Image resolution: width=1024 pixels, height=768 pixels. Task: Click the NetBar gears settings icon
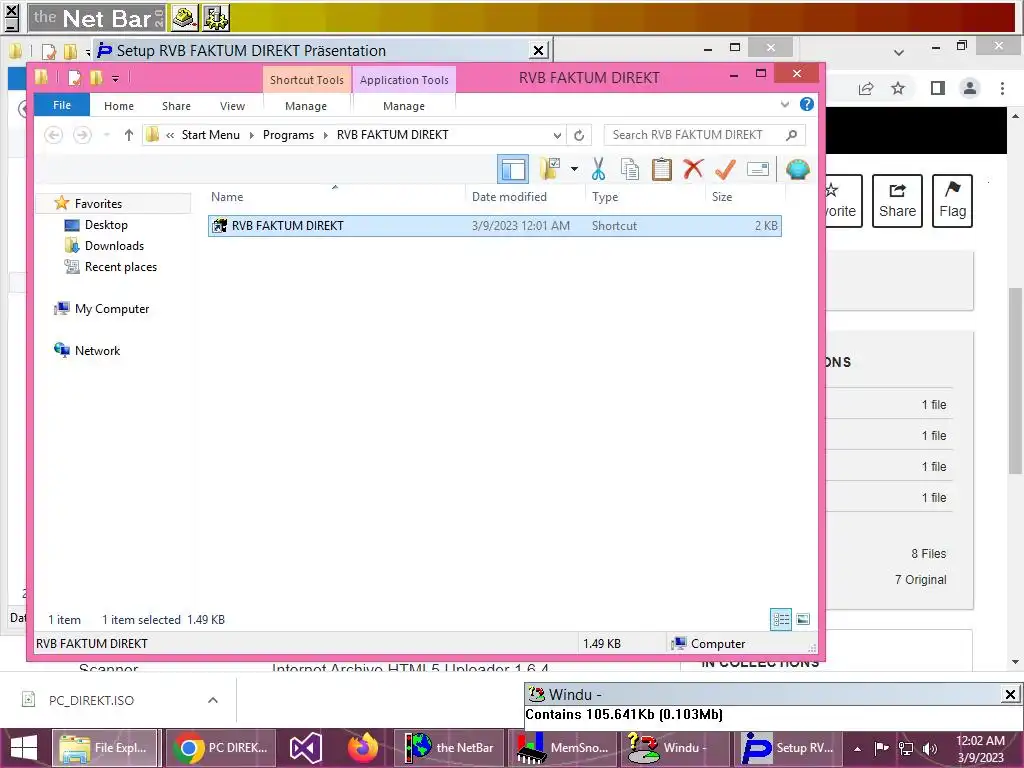pyautogui.click(x=216, y=18)
